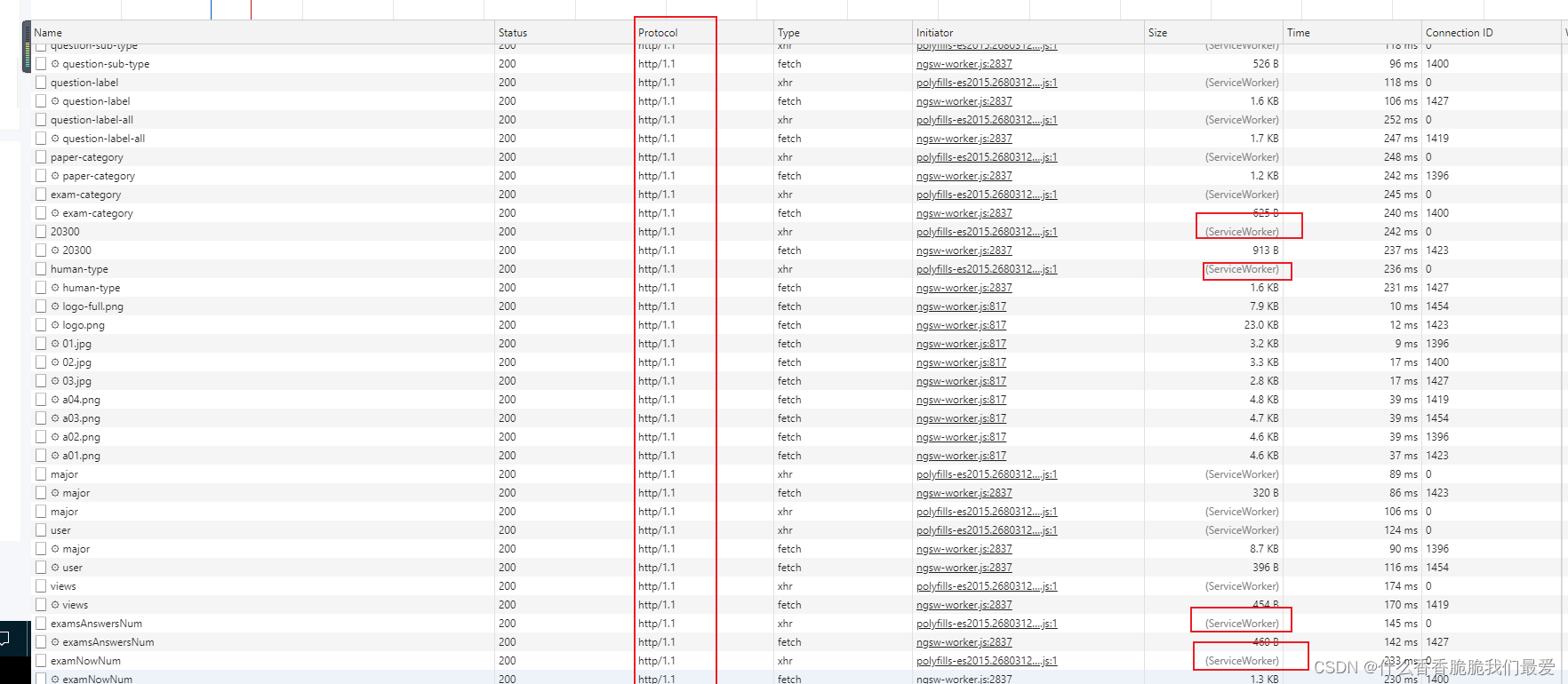The image size is (1568, 684).
Task: Click the gear icon on the views fetch row
Action: click(x=55, y=605)
